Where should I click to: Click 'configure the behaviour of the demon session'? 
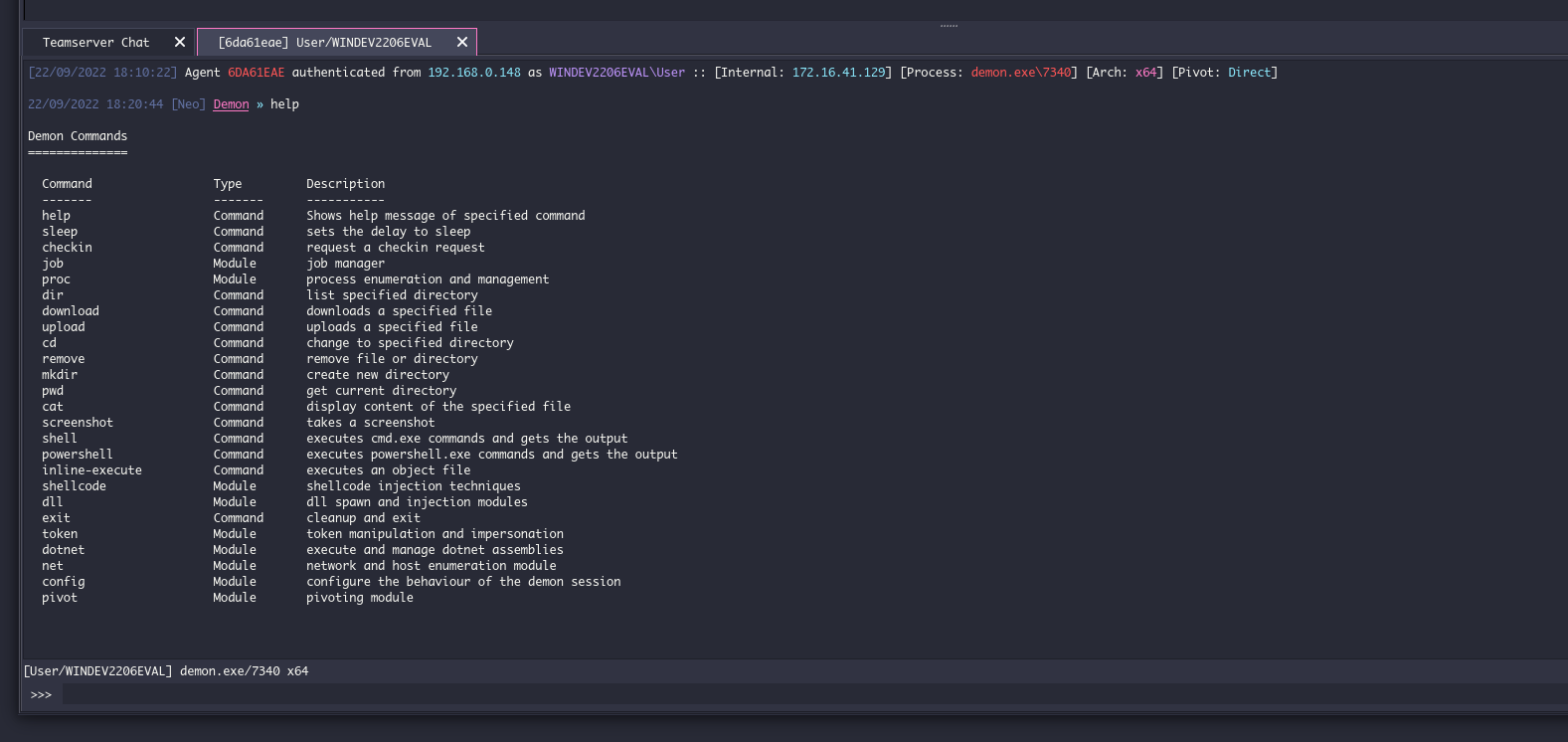point(463,581)
